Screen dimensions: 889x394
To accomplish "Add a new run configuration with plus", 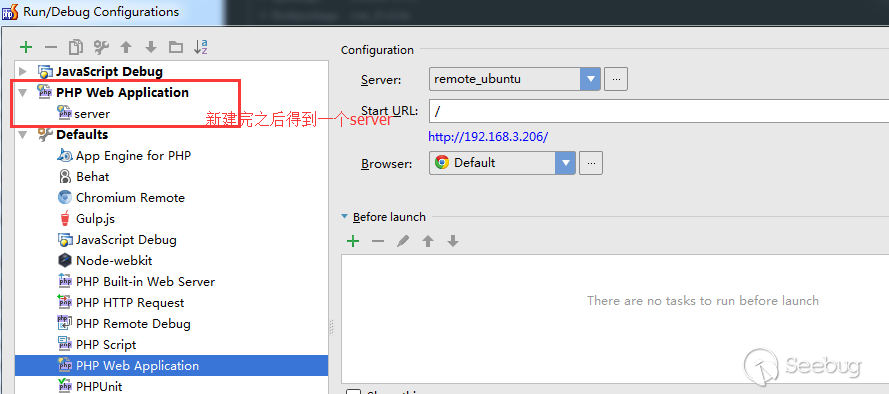I will 26,47.
